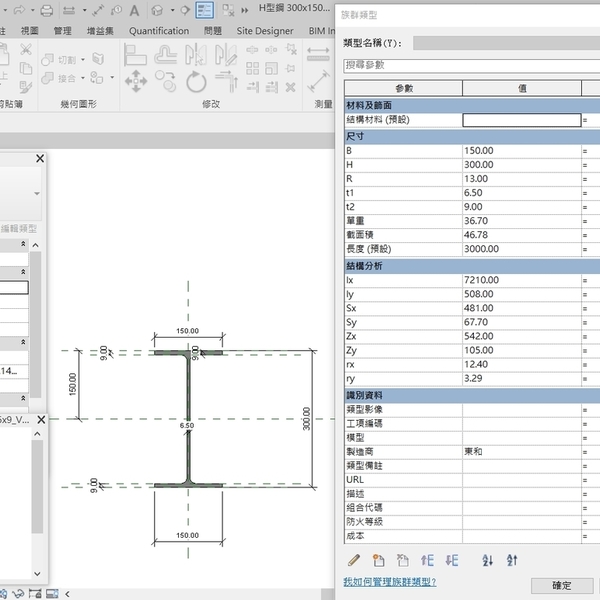The height and width of the screenshot is (600, 600).
Task: Switch to the Site Designer tab
Action: (265, 31)
